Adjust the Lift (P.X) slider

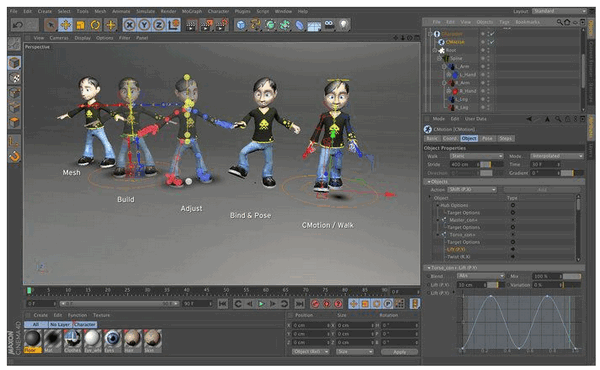click(497, 285)
